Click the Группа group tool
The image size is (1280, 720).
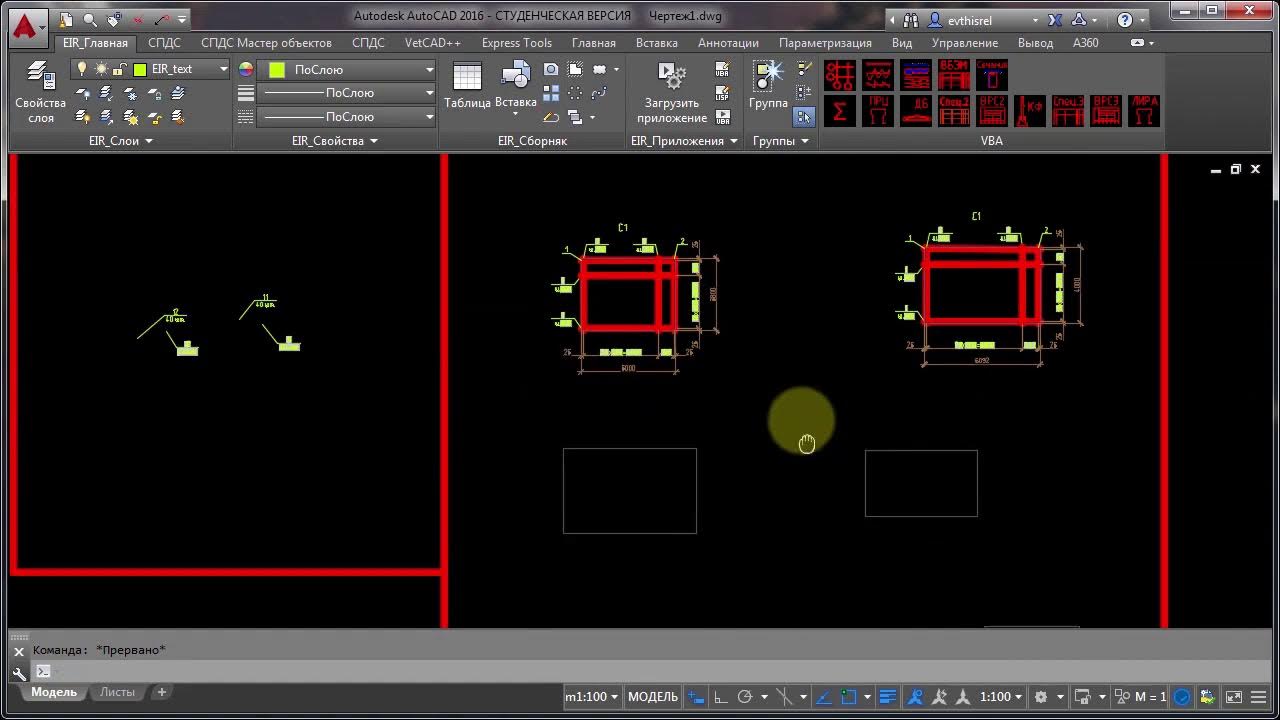click(x=768, y=86)
